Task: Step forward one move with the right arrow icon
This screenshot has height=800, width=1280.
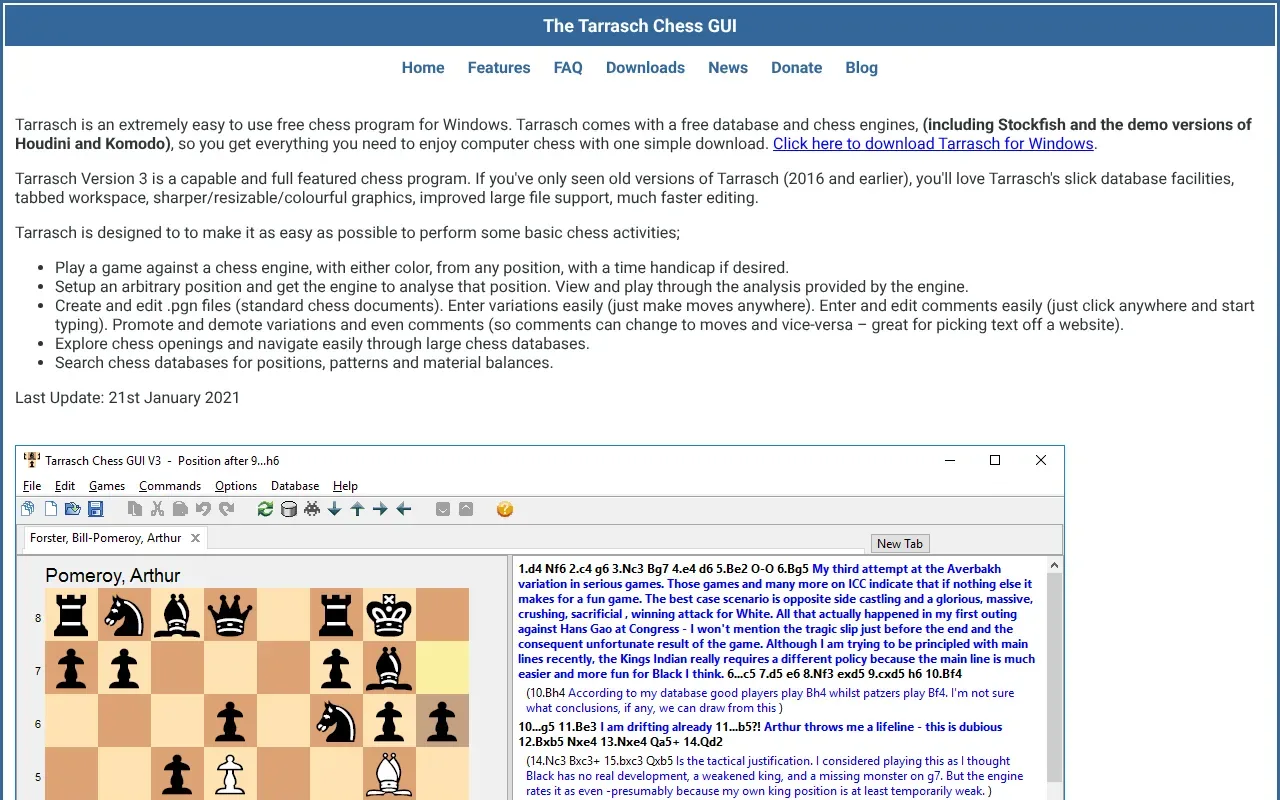Action: click(380, 508)
